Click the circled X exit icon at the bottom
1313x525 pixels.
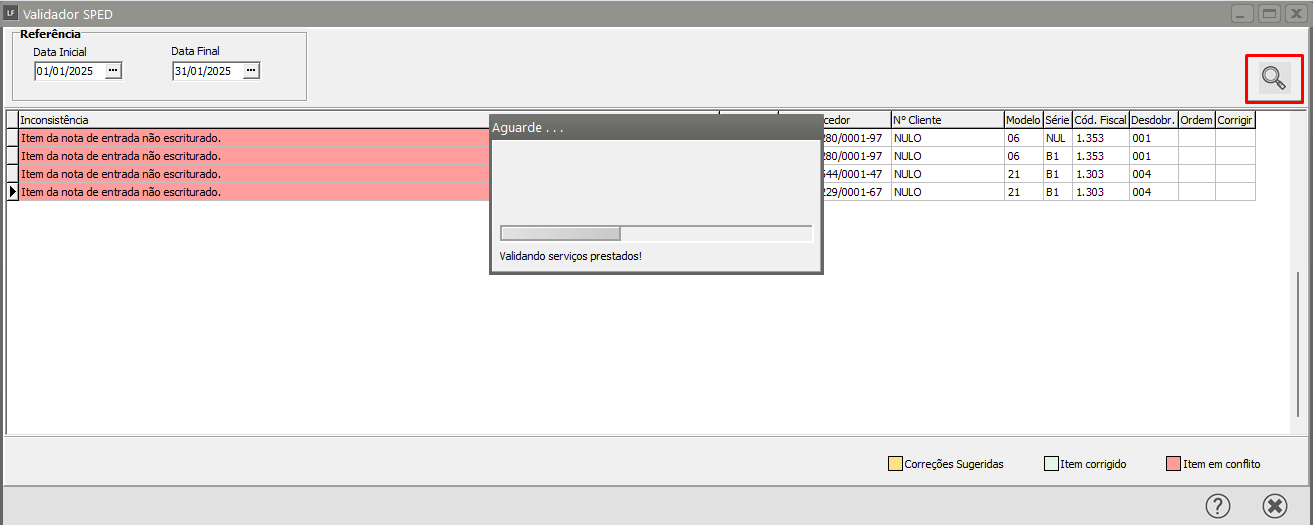[1274, 506]
